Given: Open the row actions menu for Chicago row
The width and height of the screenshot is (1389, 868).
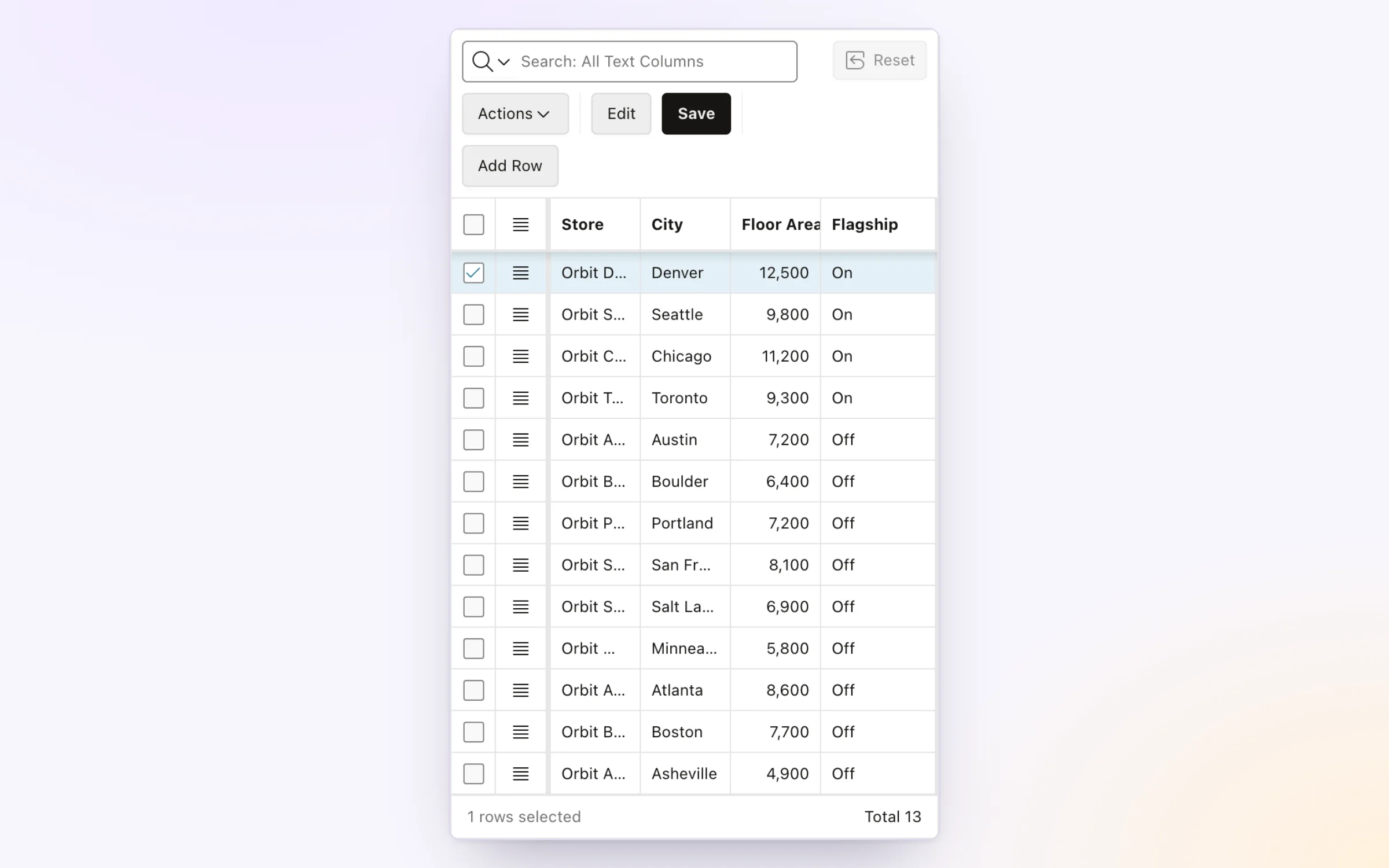Looking at the screenshot, I should [520, 356].
